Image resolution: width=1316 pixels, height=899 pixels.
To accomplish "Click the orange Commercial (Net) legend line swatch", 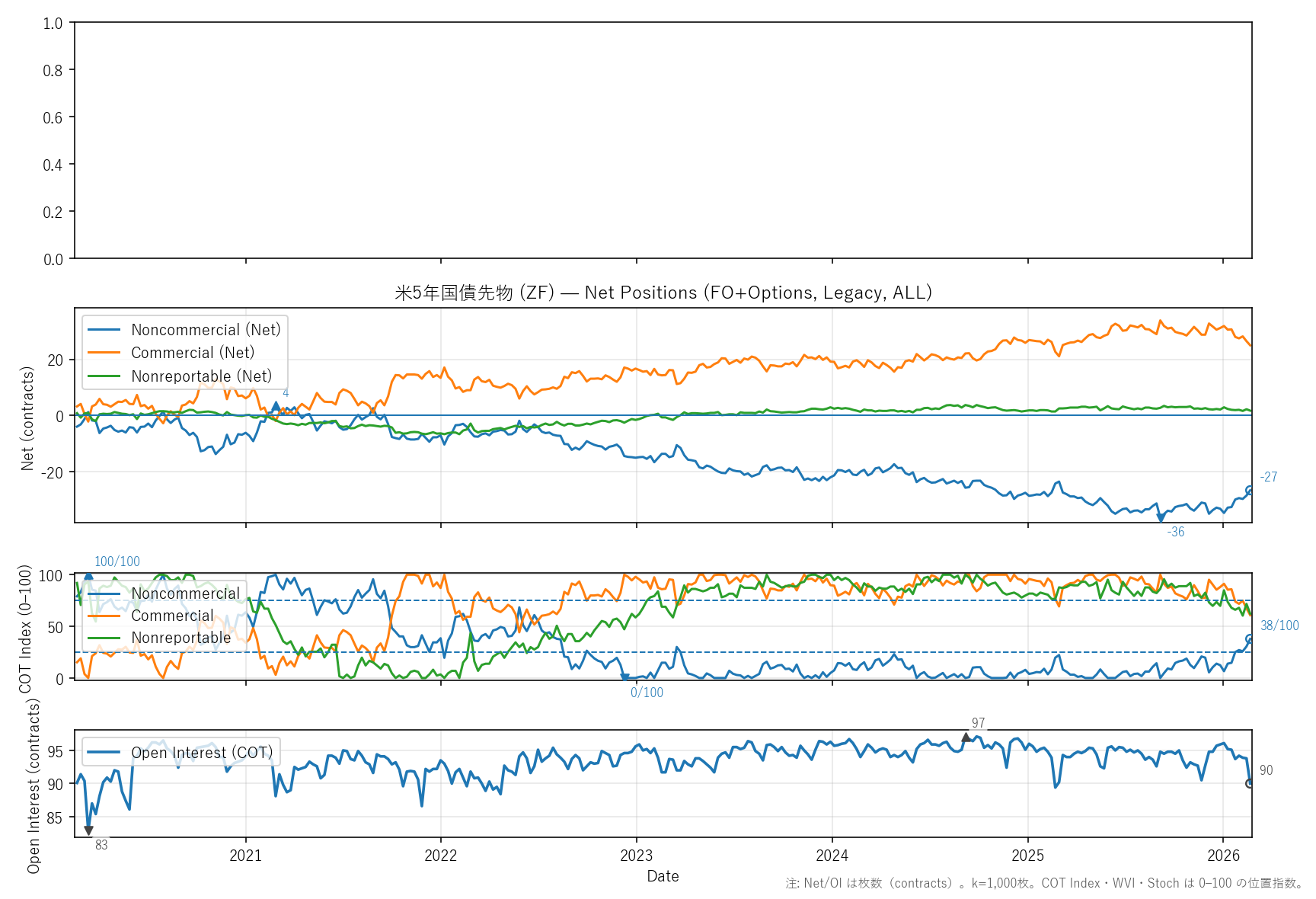I will pyautogui.click(x=104, y=353).
